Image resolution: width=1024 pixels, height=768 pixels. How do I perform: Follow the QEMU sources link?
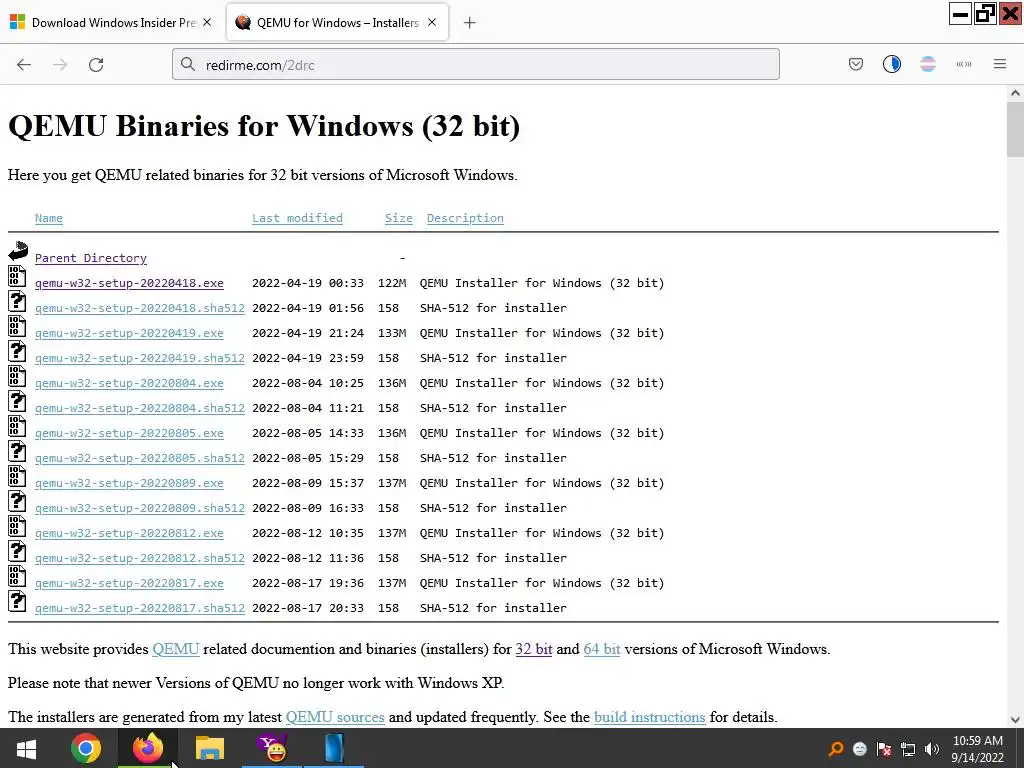pyautogui.click(x=335, y=717)
